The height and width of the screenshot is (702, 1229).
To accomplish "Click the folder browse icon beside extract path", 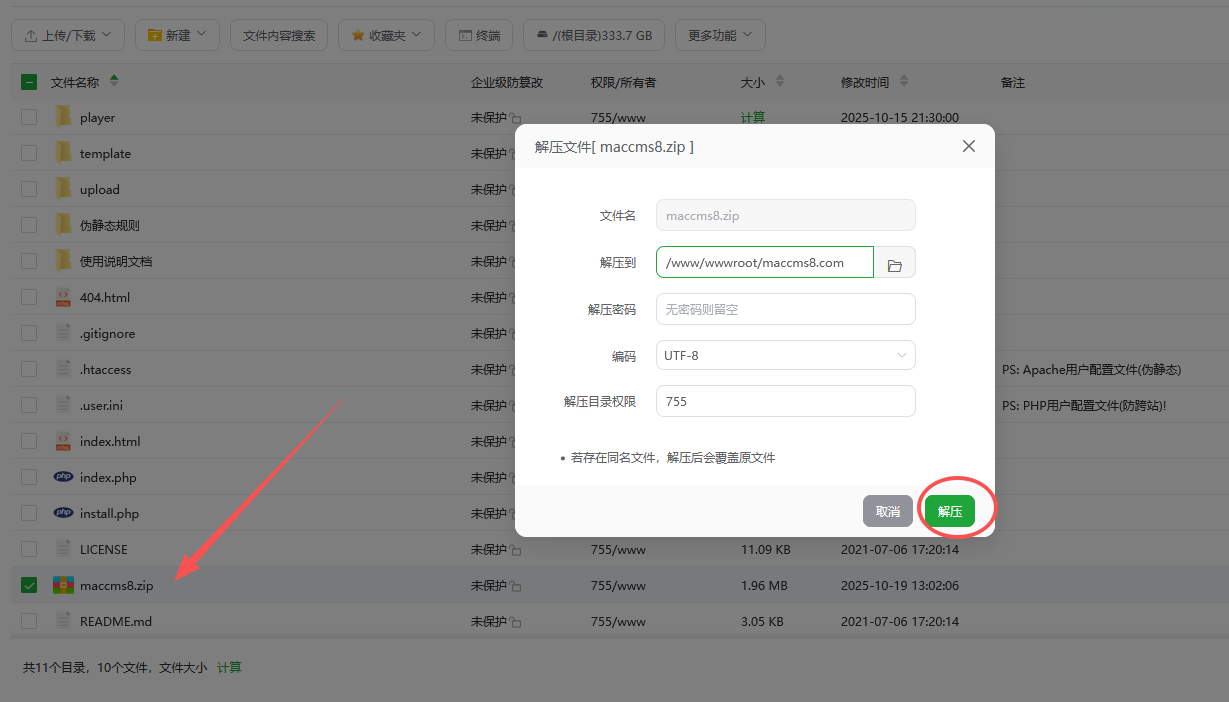I will 895,263.
